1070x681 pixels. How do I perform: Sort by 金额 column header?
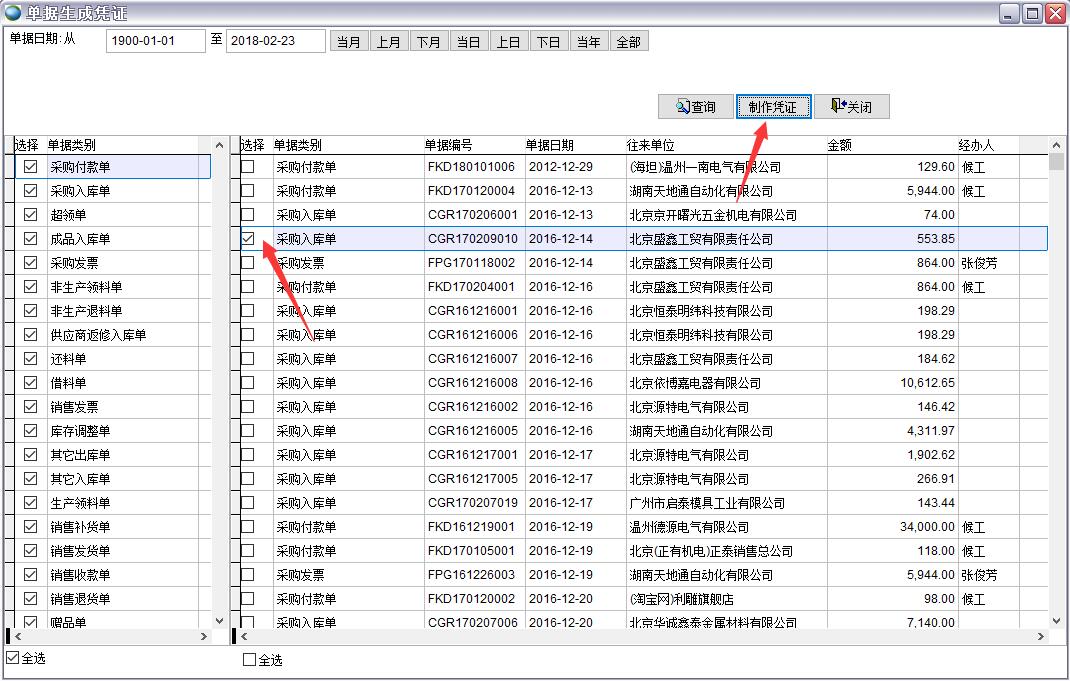pyautogui.click(x=840, y=145)
